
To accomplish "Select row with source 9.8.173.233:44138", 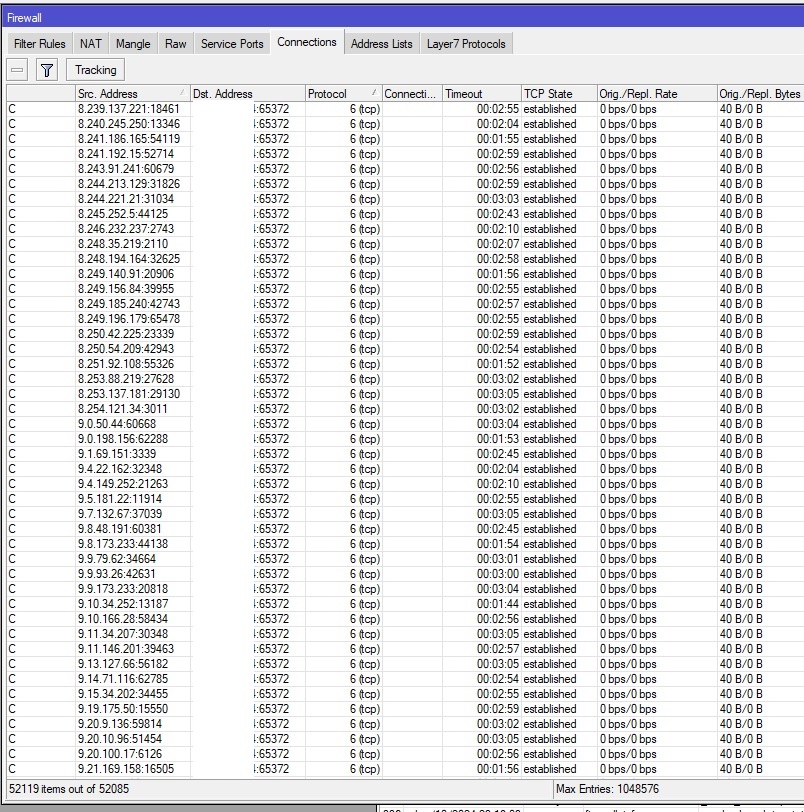I will point(405,544).
